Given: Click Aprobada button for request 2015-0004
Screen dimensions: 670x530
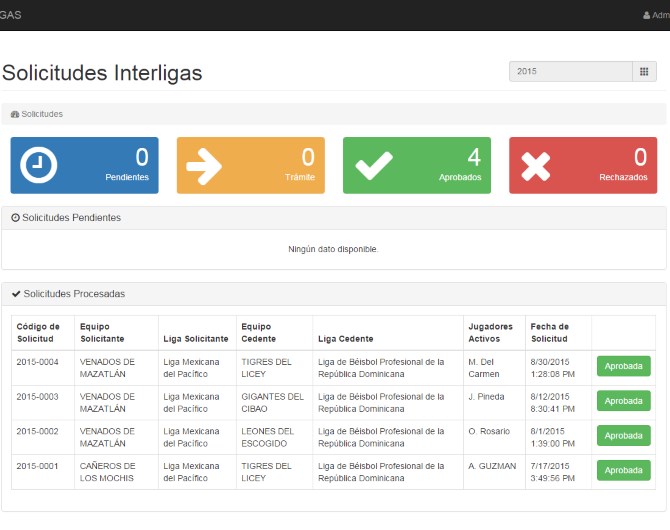Looking at the screenshot, I should click(x=623, y=366).
